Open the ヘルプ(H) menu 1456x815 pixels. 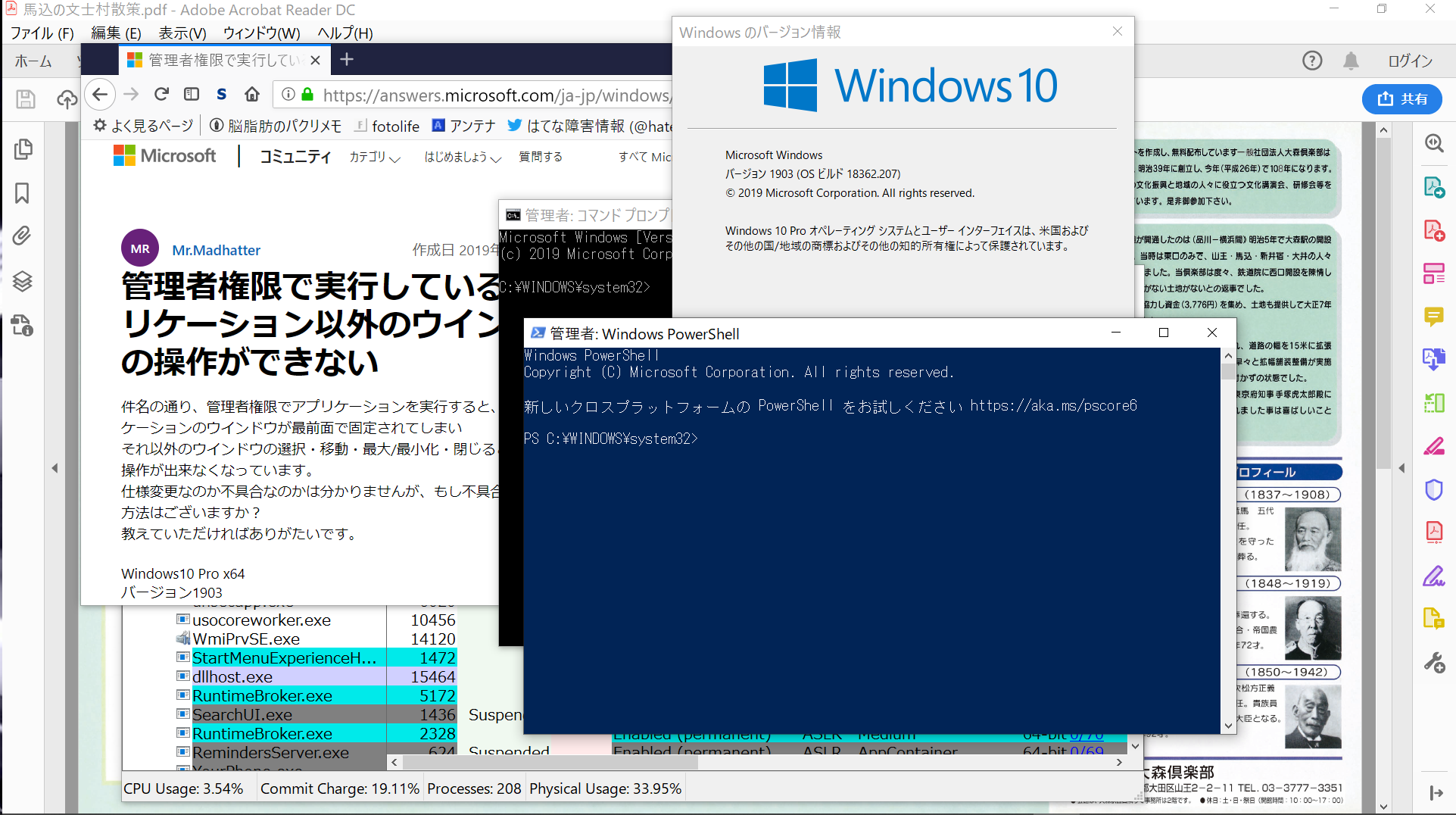click(345, 33)
